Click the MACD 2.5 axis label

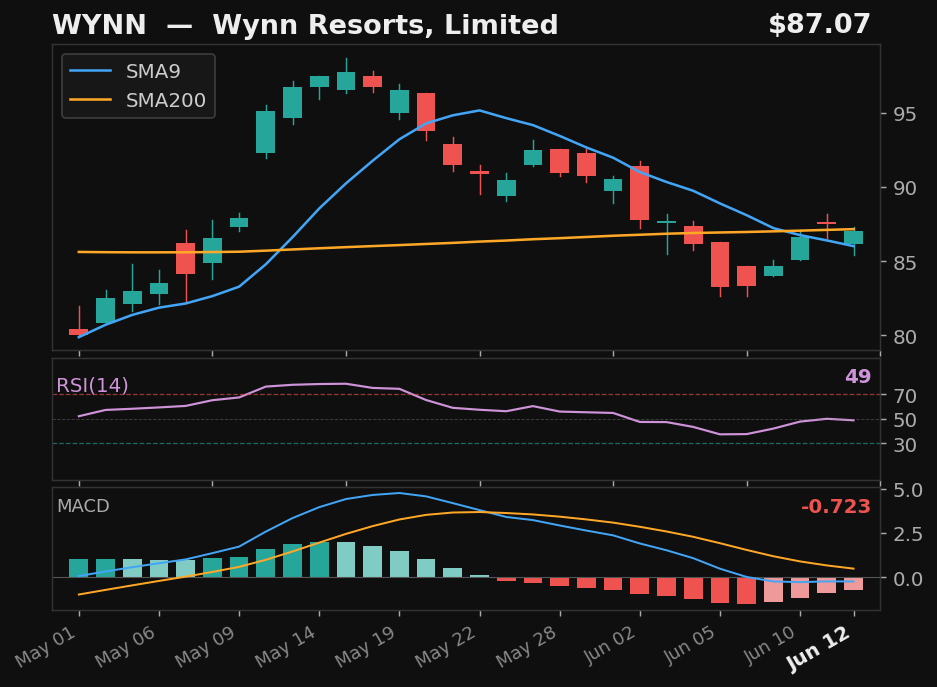tap(908, 534)
